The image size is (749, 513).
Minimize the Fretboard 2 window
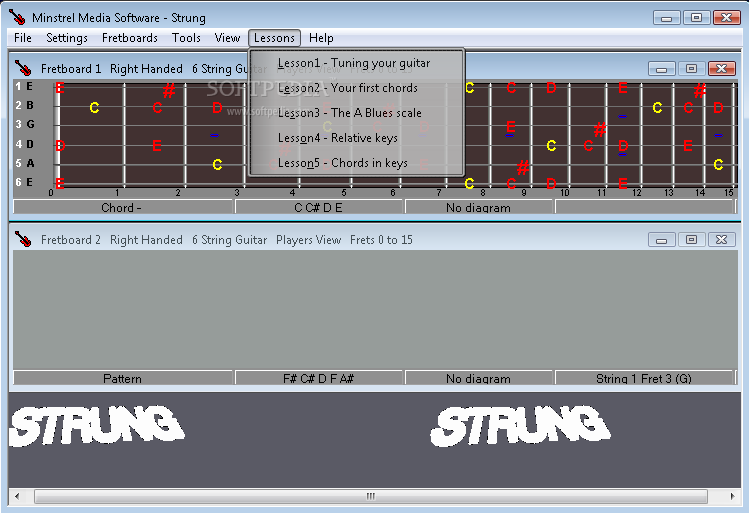(662, 239)
